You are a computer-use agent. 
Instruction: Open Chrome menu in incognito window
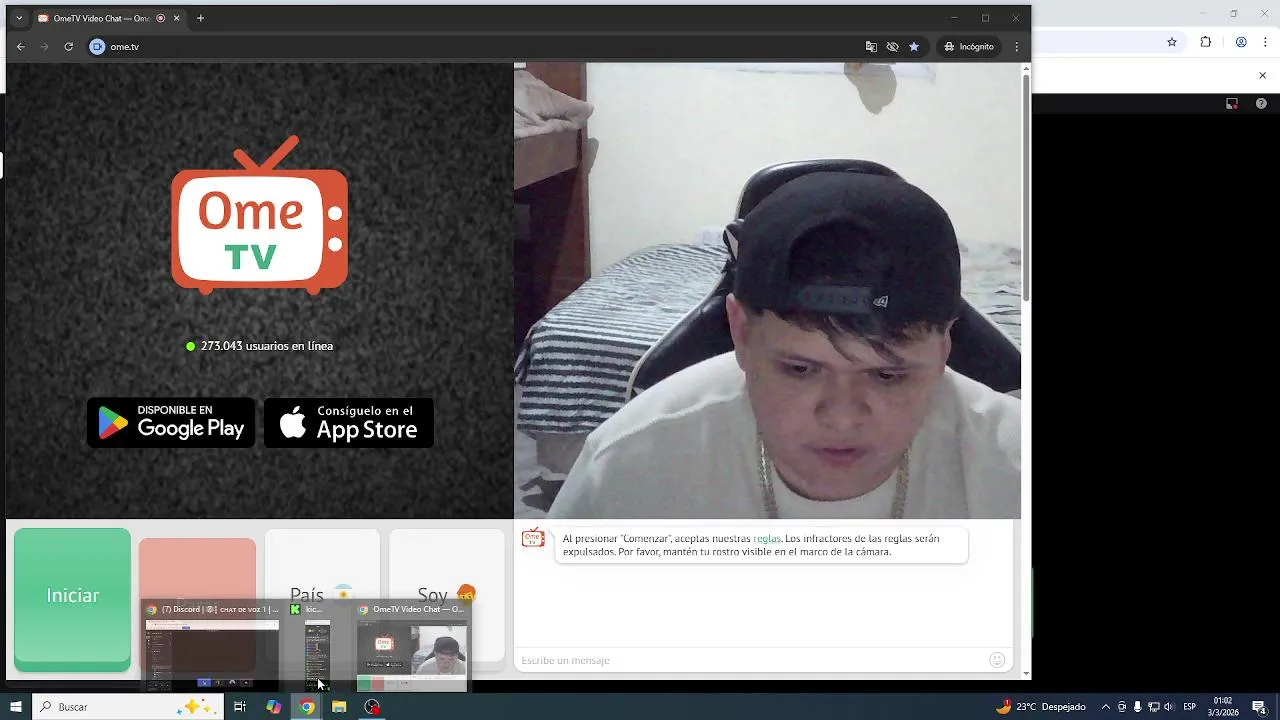(1017, 46)
